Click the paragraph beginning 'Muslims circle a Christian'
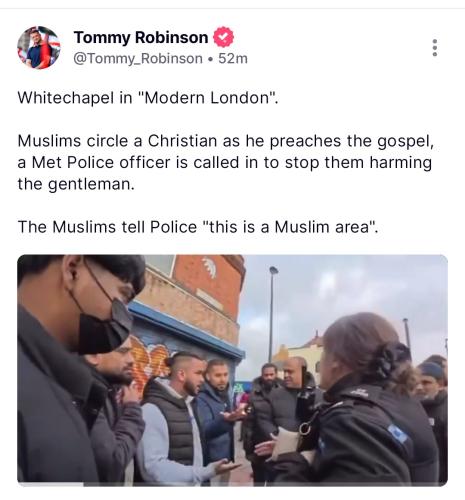465x500 pixels. (225, 162)
